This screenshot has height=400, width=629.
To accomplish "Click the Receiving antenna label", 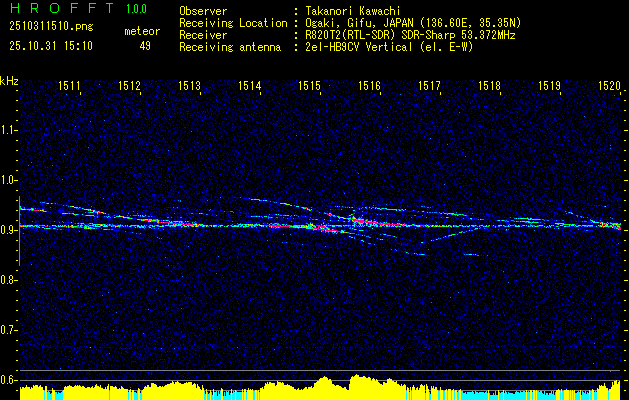I will 230,47.
